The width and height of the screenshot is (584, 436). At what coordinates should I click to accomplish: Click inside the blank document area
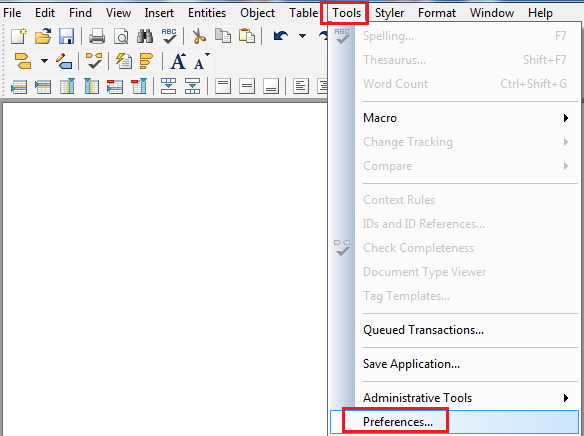point(164,268)
